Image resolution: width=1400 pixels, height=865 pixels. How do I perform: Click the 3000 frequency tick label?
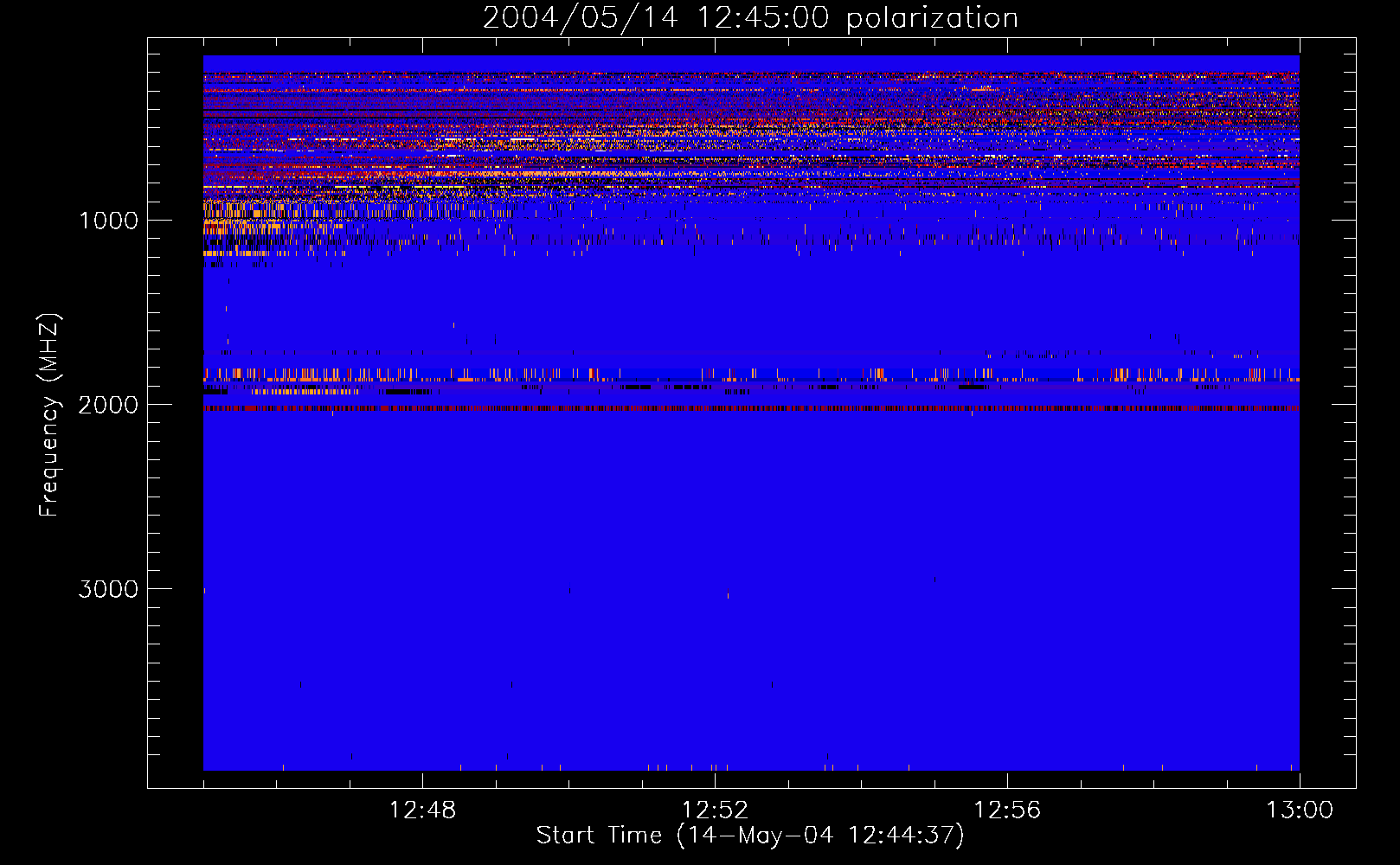pos(109,589)
